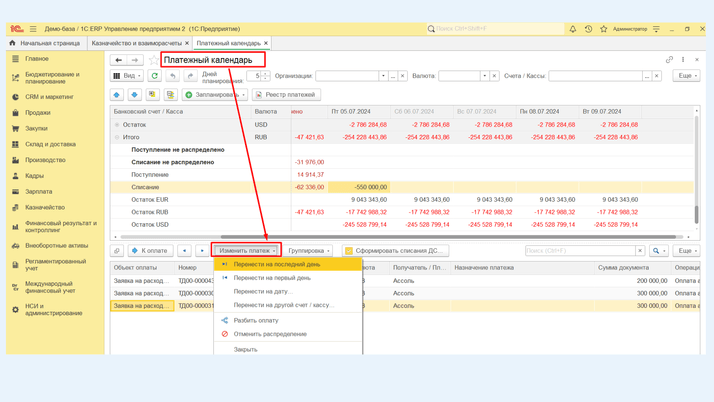714x402 pixels.
Task: Open the history clock icon
Action: 588,29
